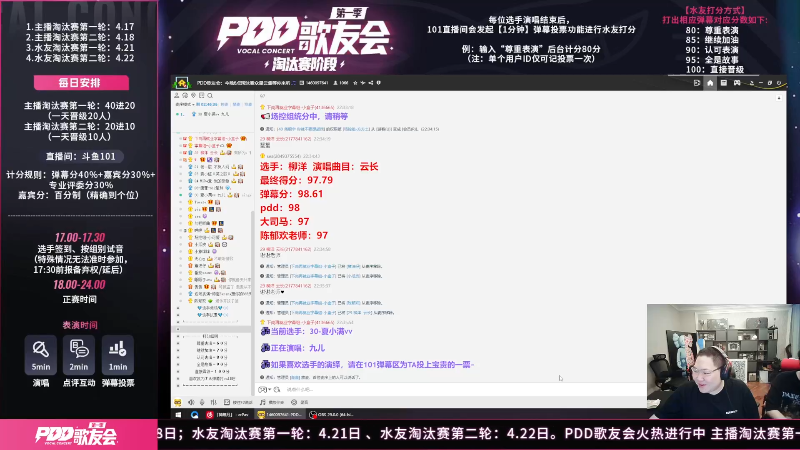
Task: Toggle the boxed-icon option in the bottom toolbar
Action: click(227, 403)
